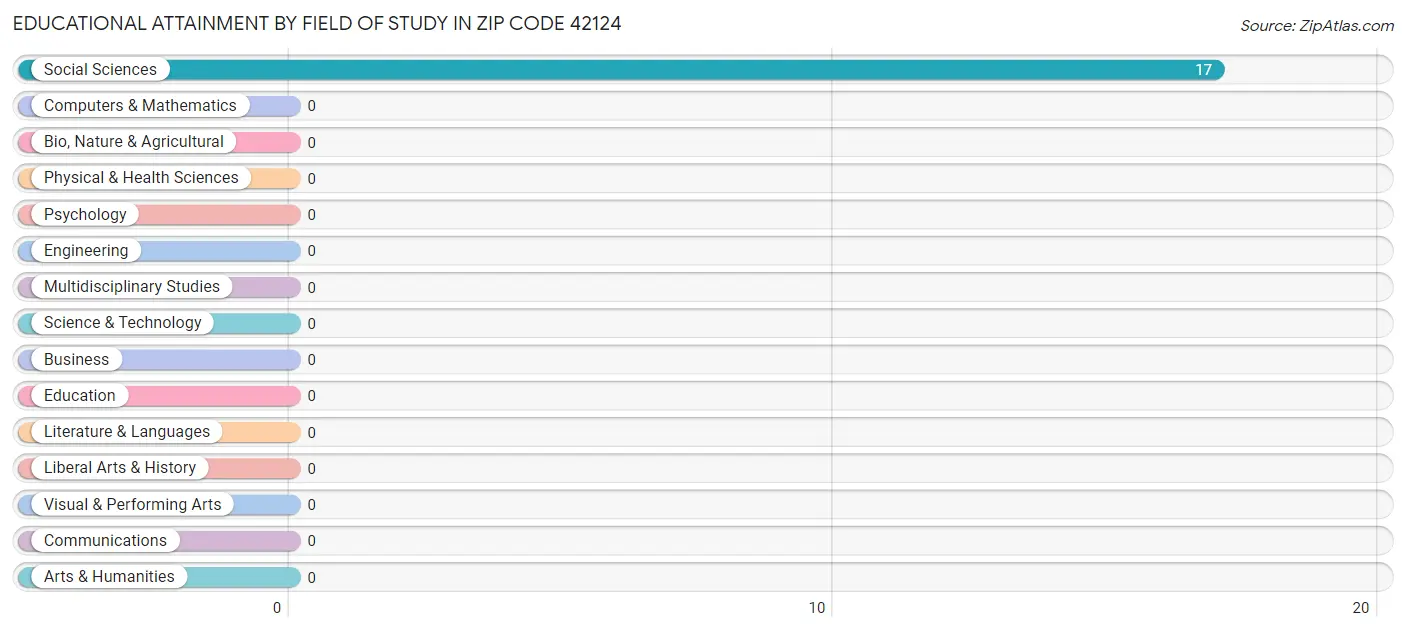Click the Business bar label
This screenshot has width=1406, height=632.
76,360
